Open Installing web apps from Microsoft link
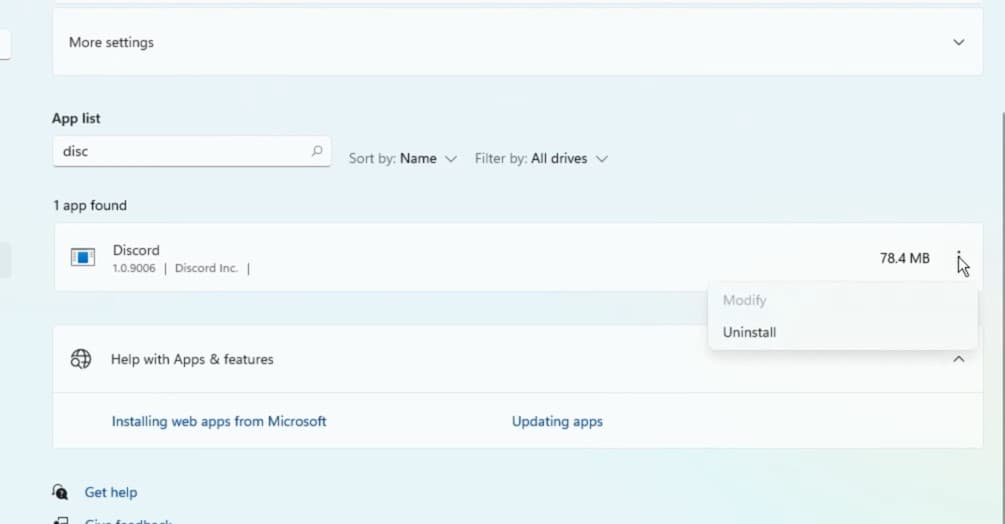 [x=219, y=421]
